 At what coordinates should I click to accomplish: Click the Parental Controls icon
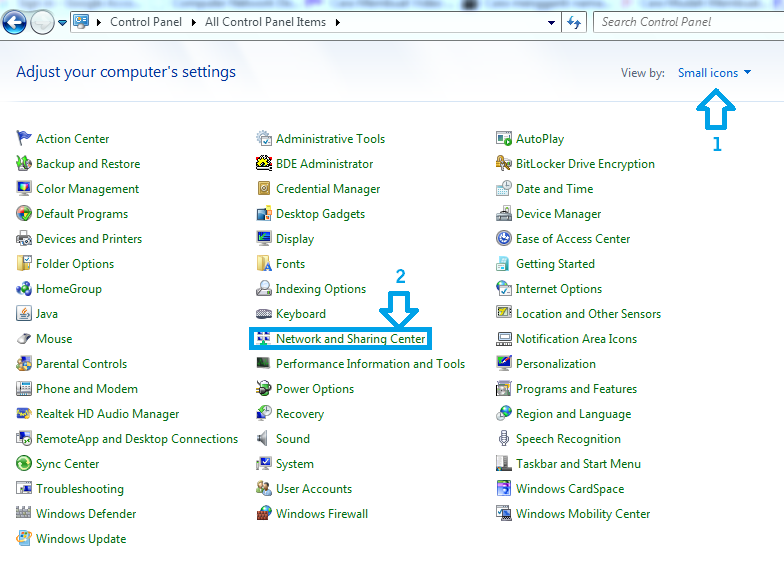coord(24,364)
